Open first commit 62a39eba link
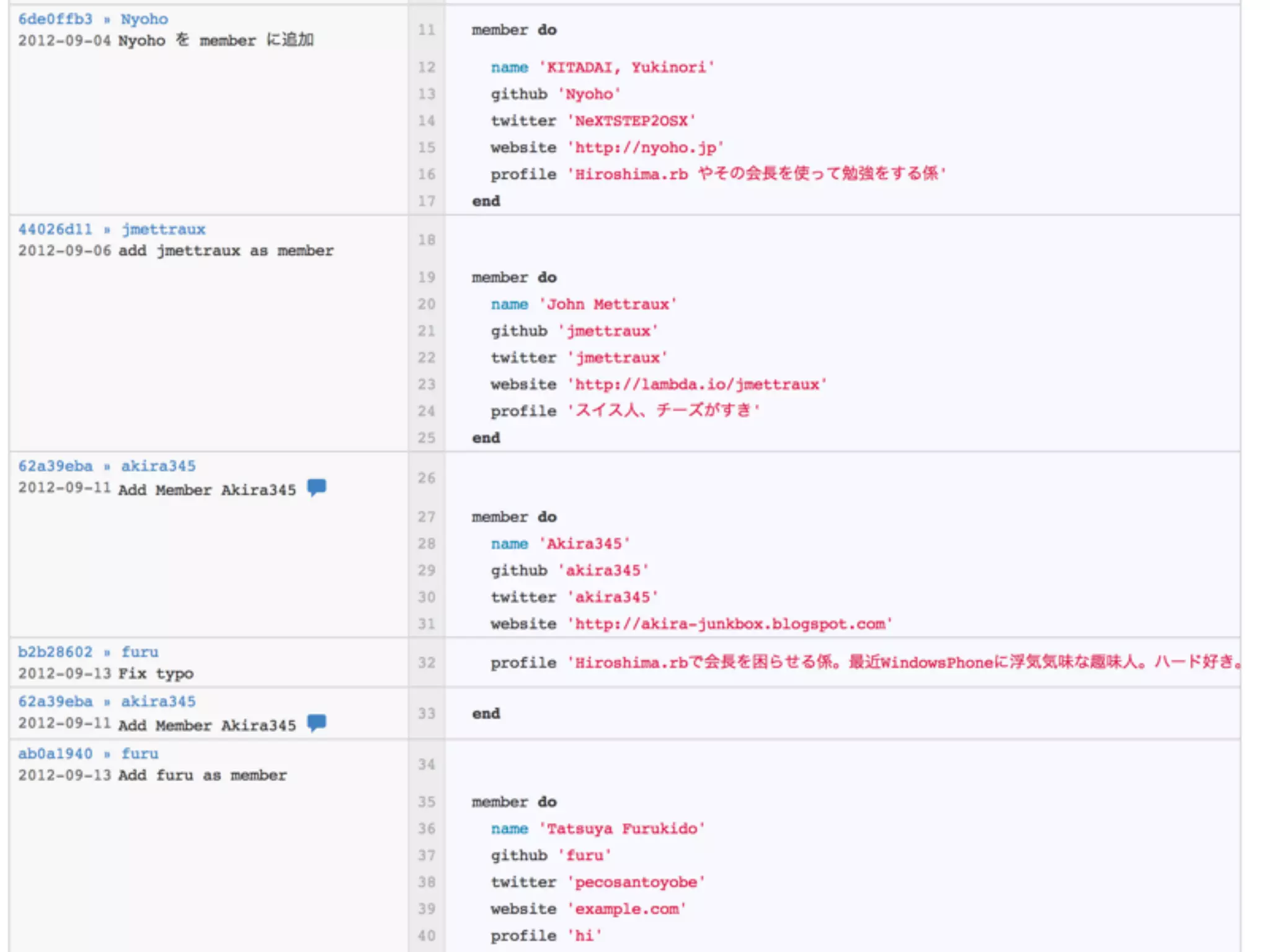The height and width of the screenshot is (952, 1270). (55, 466)
